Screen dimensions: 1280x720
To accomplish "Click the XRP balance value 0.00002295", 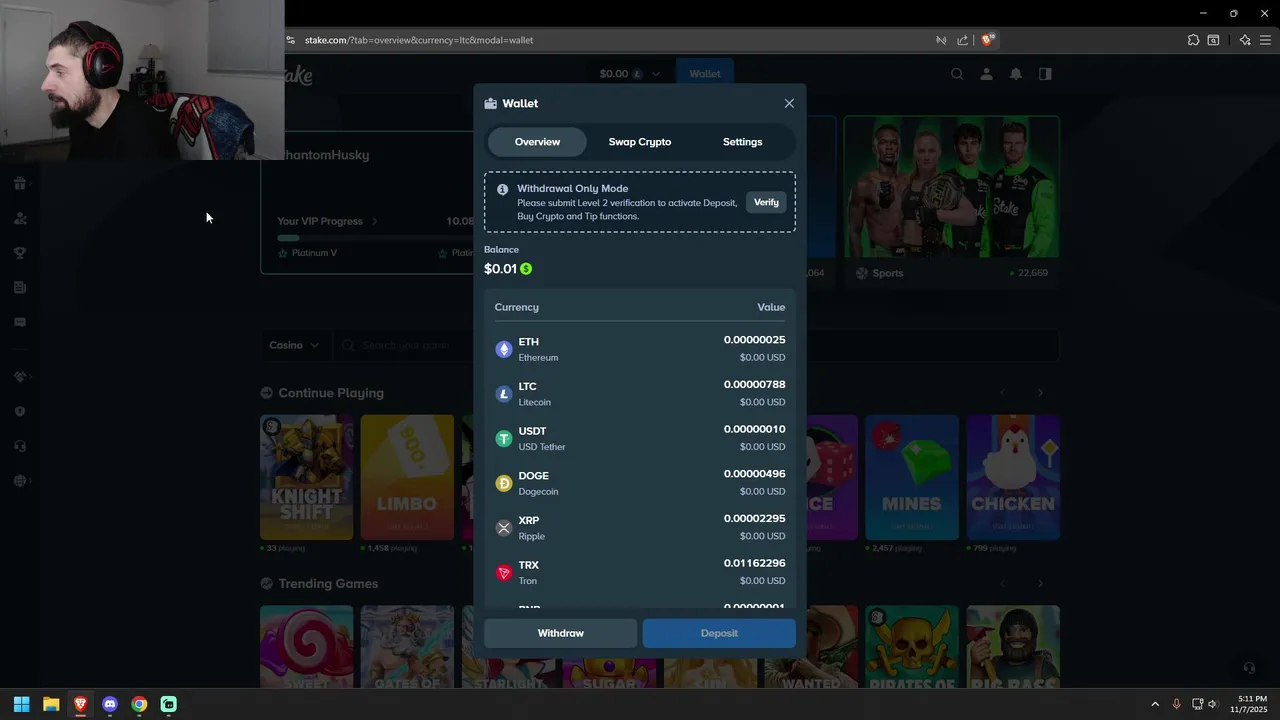I will click(754, 519).
